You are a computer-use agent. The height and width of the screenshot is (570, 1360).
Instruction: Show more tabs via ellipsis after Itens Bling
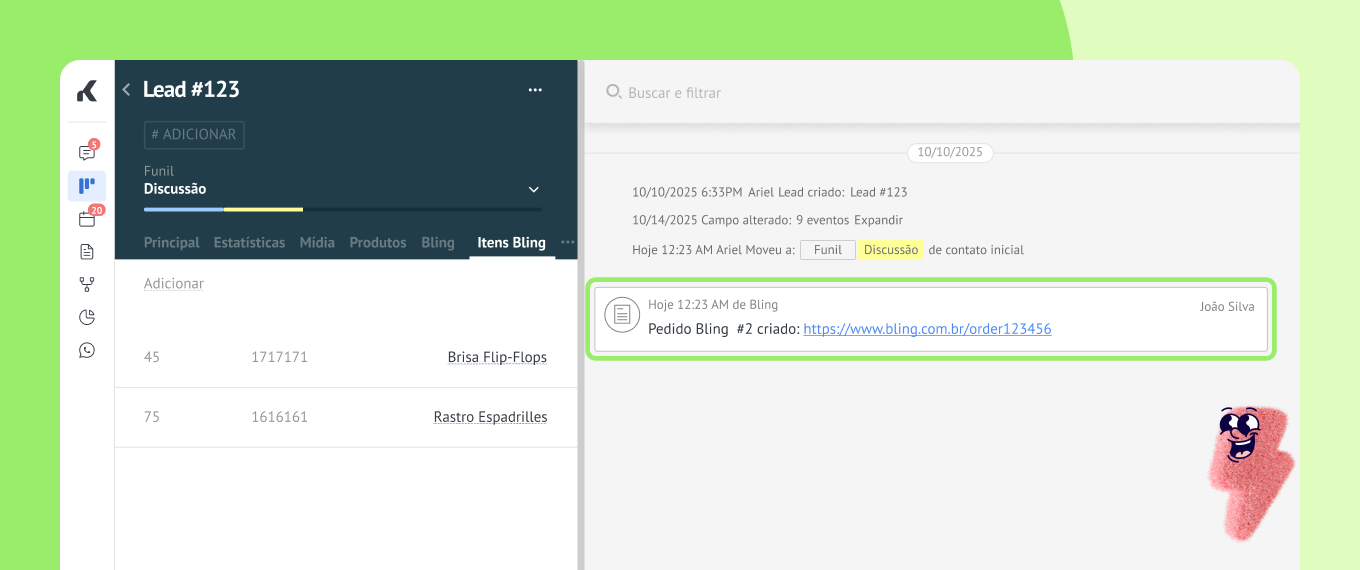(567, 242)
